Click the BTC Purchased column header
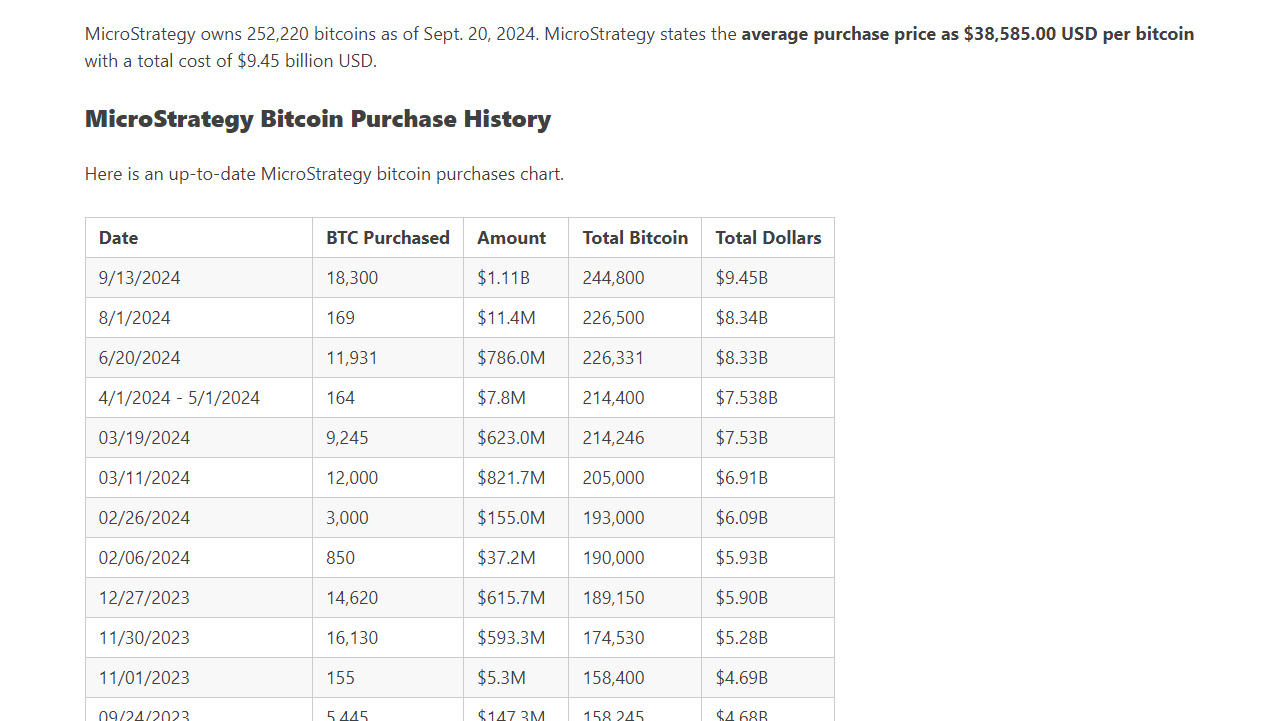 (x=388, y=238)
